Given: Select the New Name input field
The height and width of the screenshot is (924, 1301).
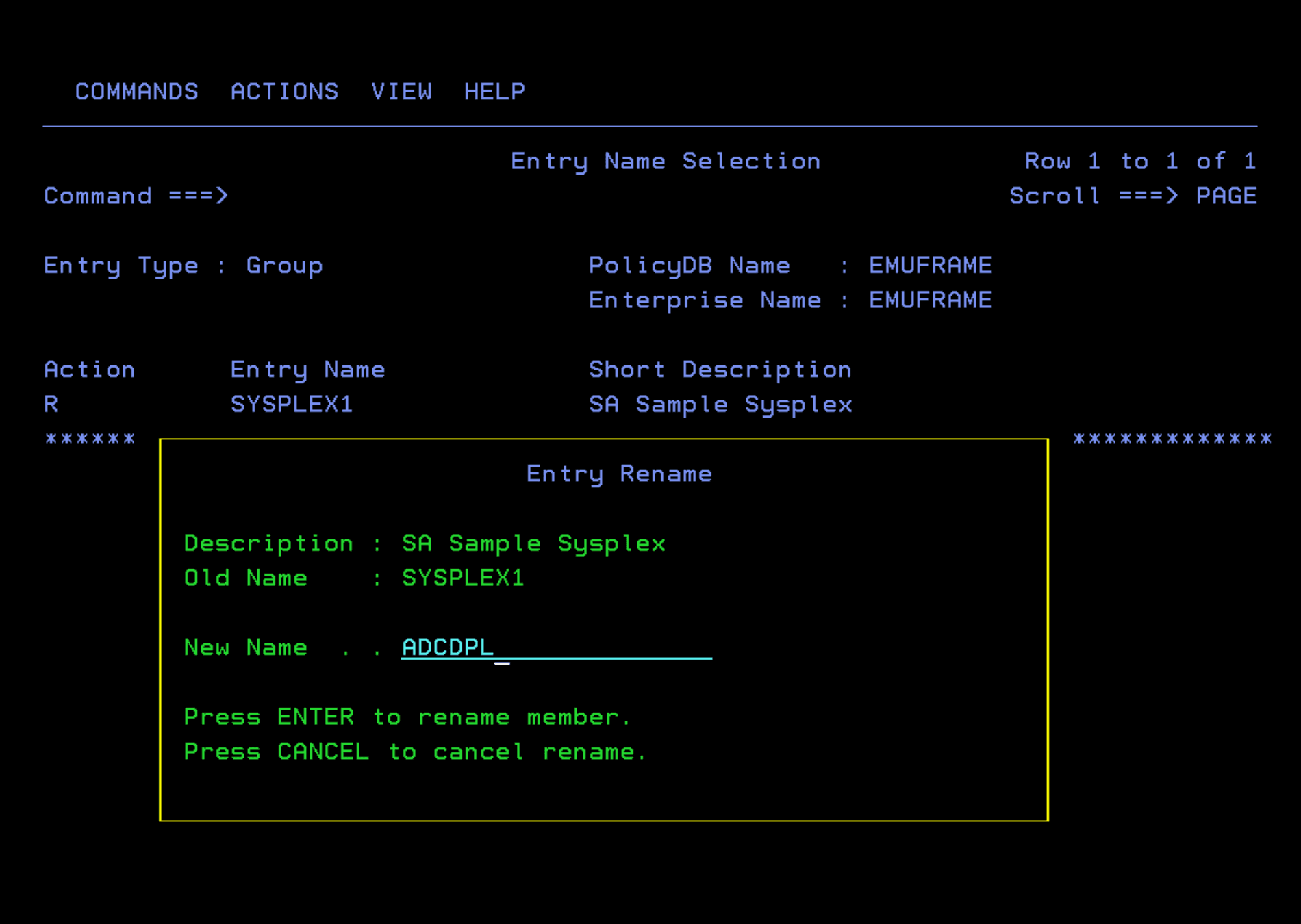Looking at the screenshot, I should [x=555, y=647].
